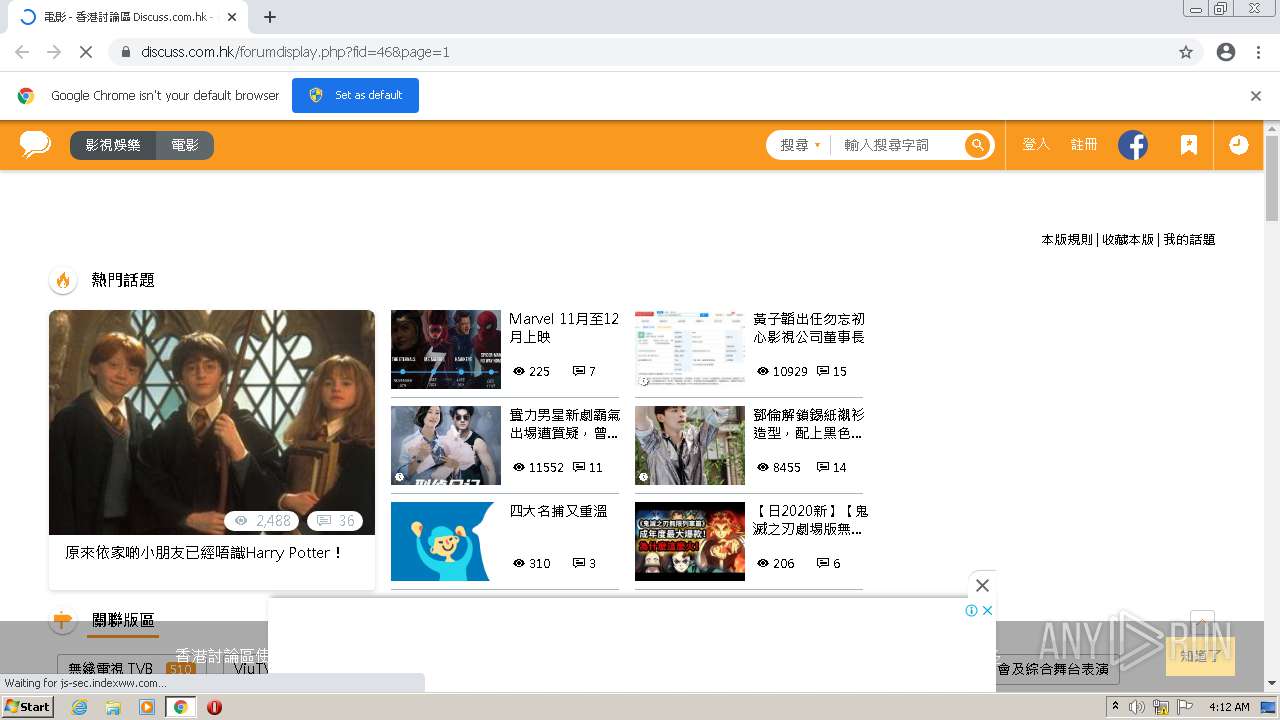Open the Facebook login icon

1133,145
